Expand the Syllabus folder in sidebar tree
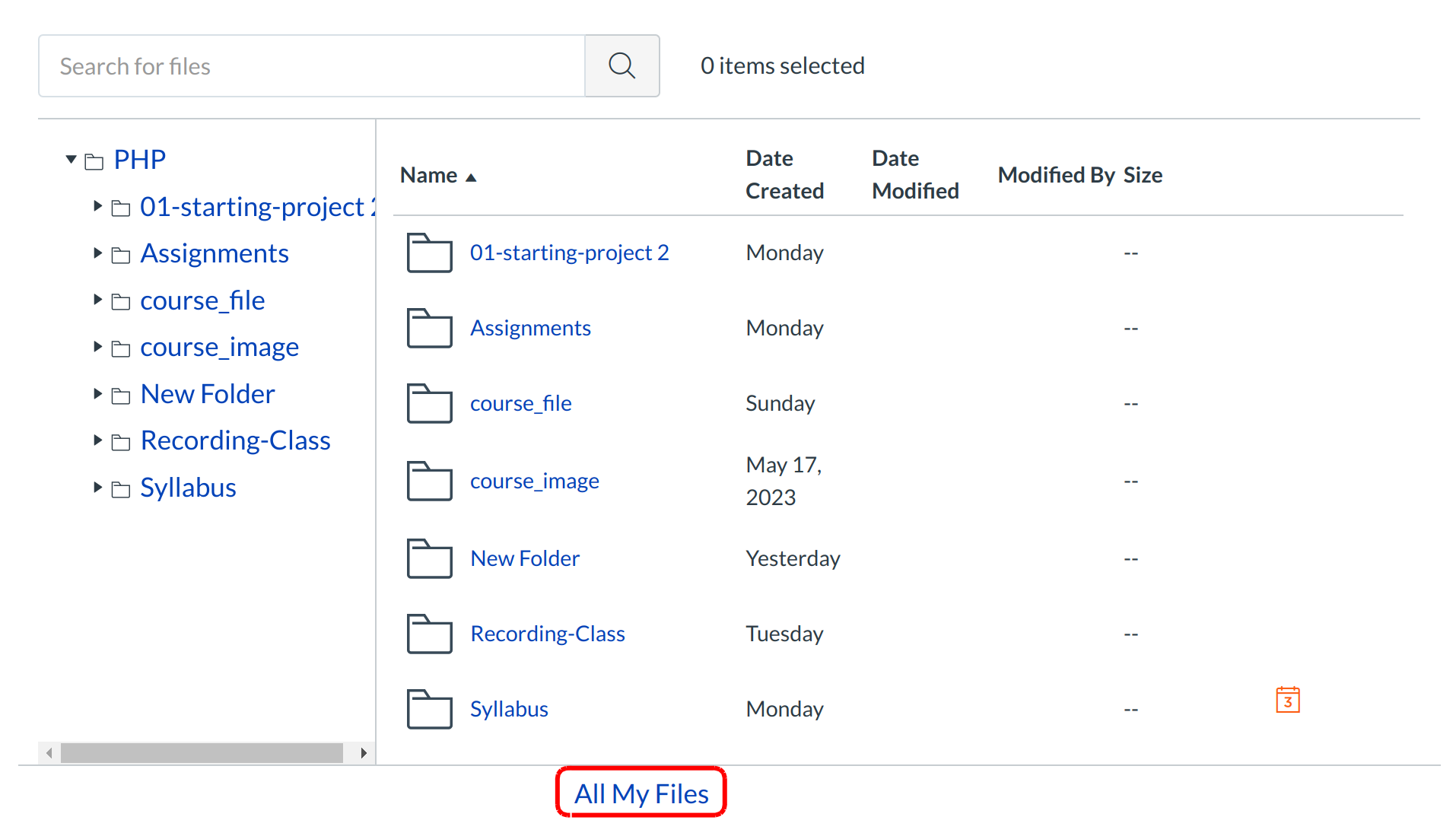The image size is (1456, 820). click(x=97, y=488)
